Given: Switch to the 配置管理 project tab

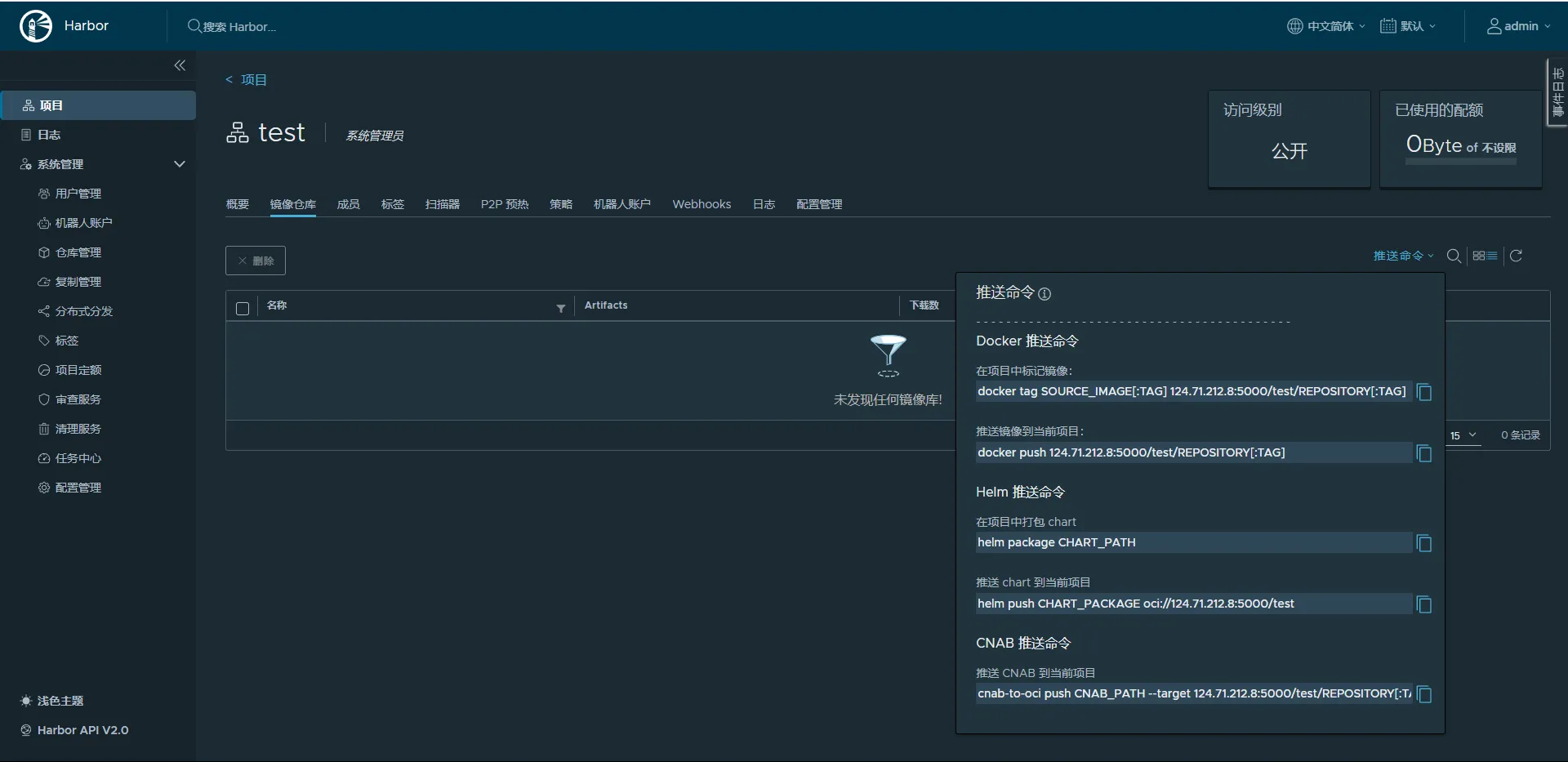Looking at the screenshot, I should [819, 204].
